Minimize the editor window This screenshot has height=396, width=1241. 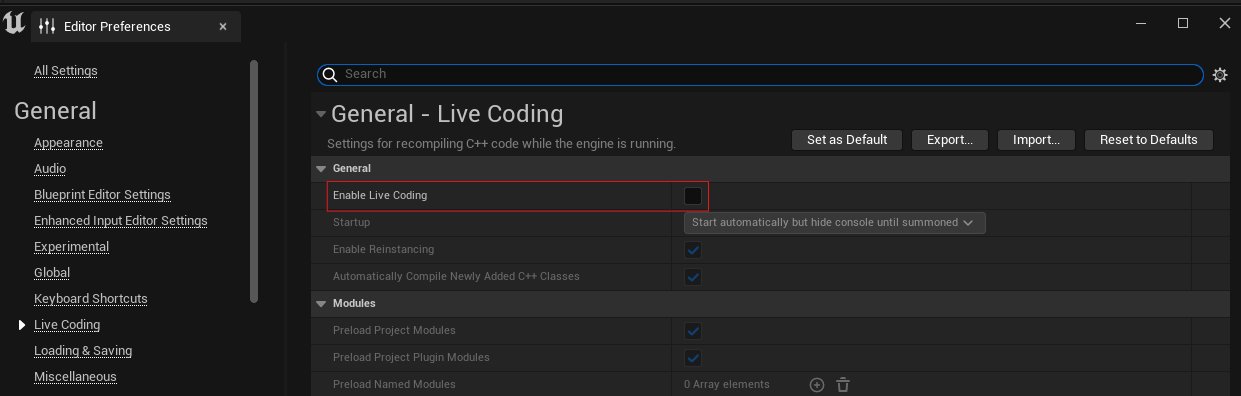click(1141, 22)
